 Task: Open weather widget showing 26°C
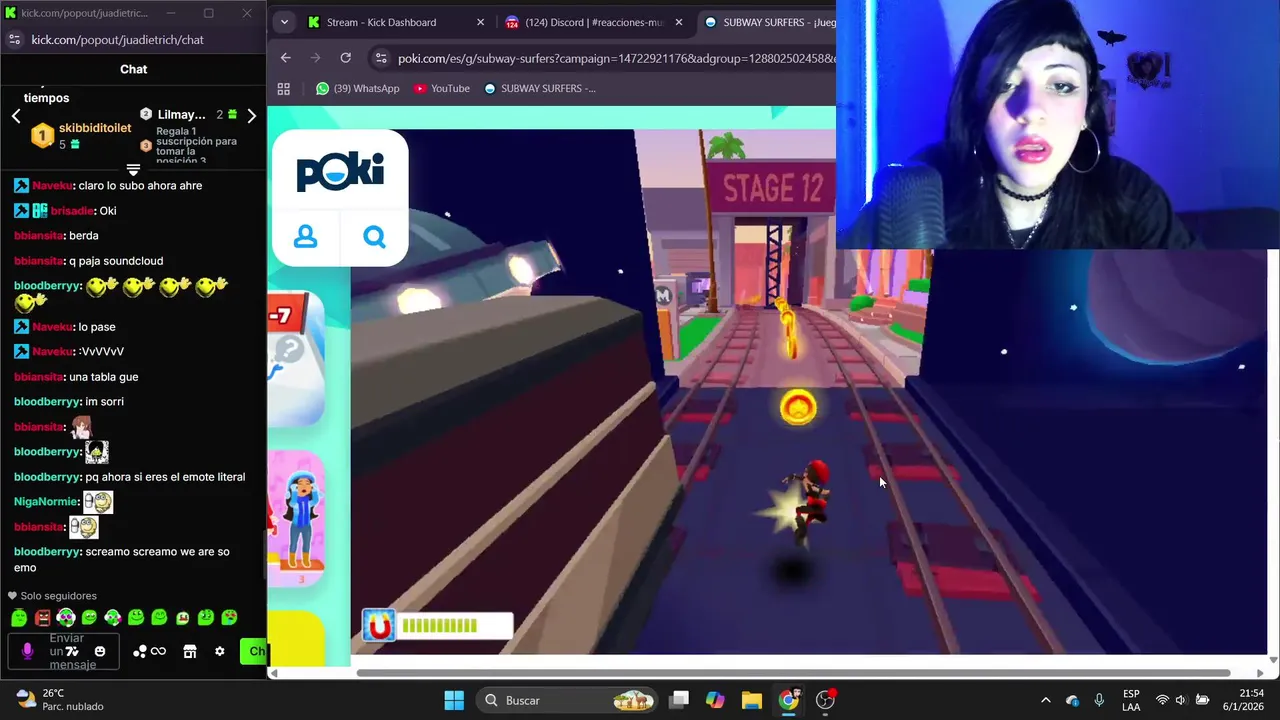coord(62,700)
